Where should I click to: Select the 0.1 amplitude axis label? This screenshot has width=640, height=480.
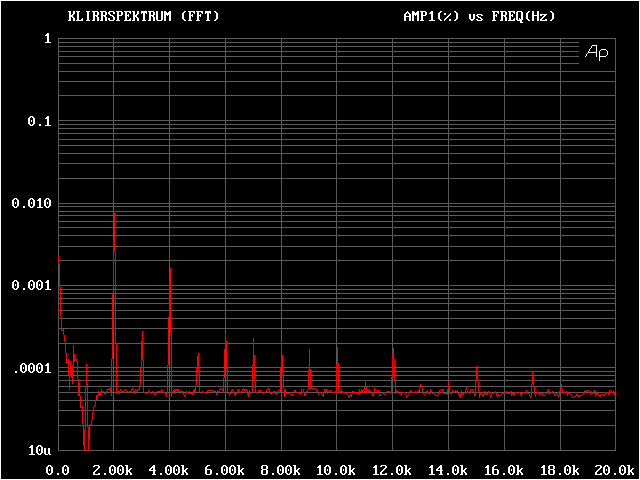[40, 121]
